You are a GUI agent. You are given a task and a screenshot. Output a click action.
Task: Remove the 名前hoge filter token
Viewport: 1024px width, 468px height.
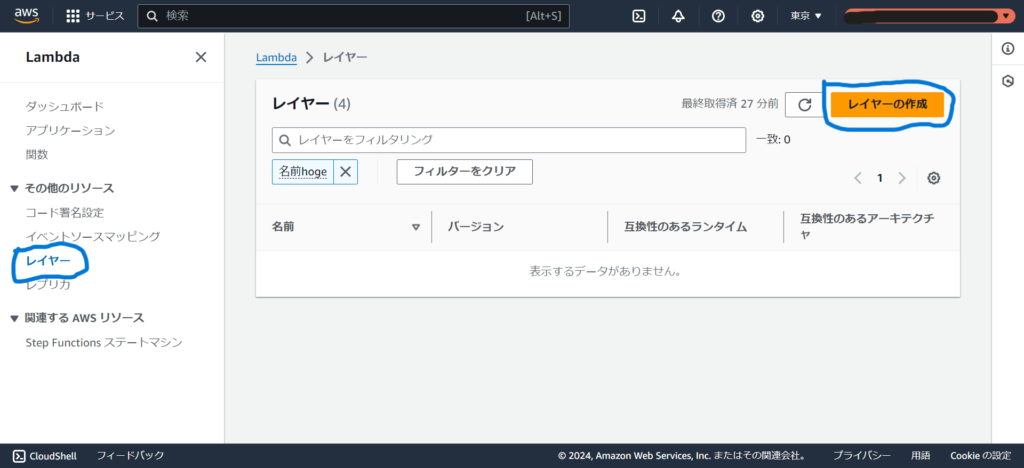[345, 171]
